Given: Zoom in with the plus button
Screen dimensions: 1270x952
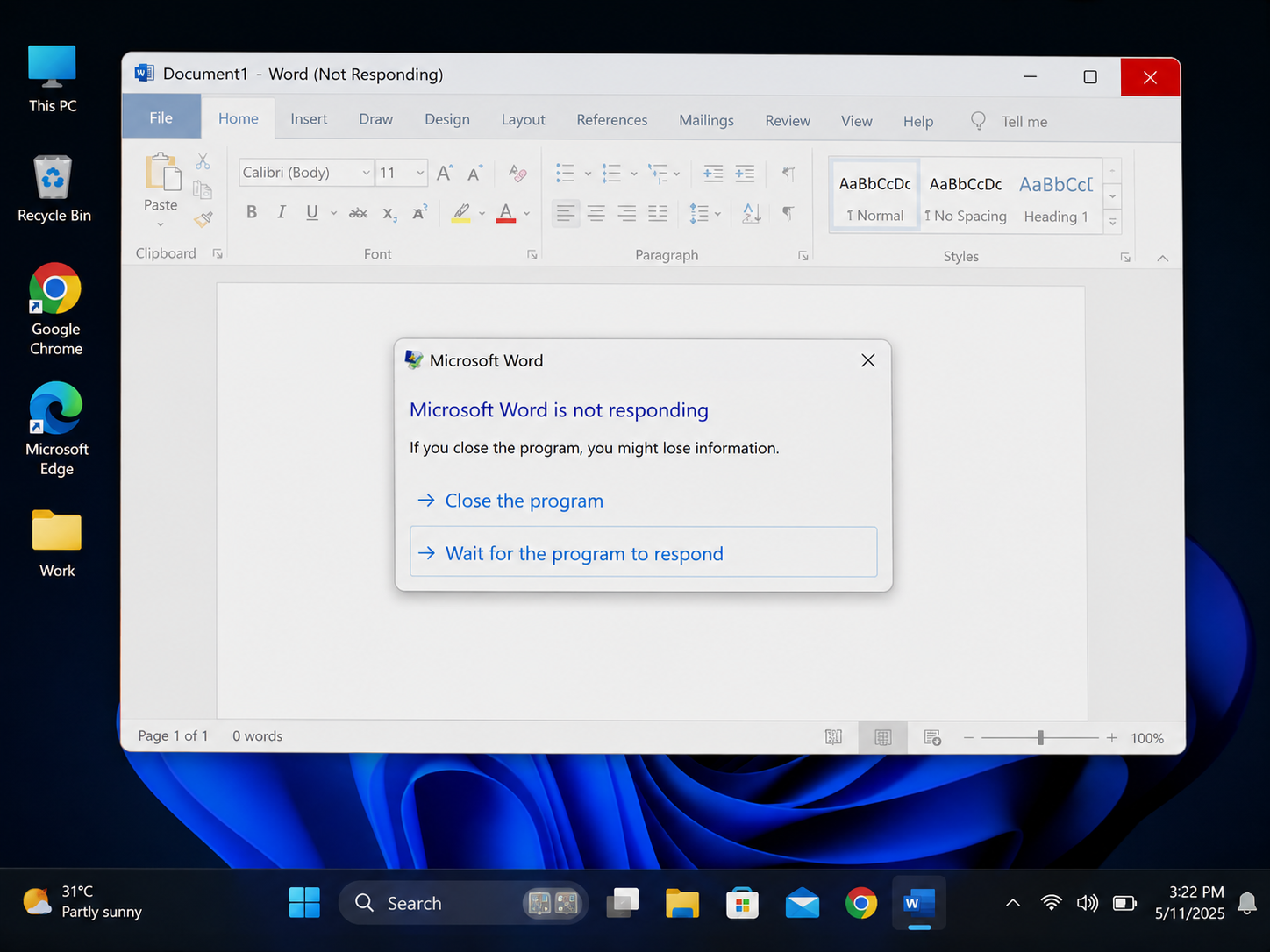Looking at the screenshot, I should [1112, 738].
